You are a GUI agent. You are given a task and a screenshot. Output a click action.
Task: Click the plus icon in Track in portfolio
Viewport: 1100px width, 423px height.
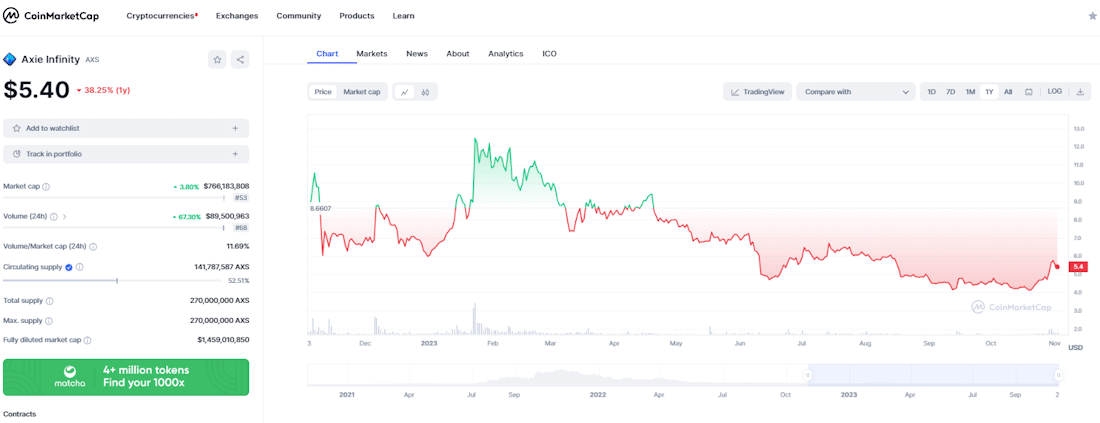pos(235,154)
